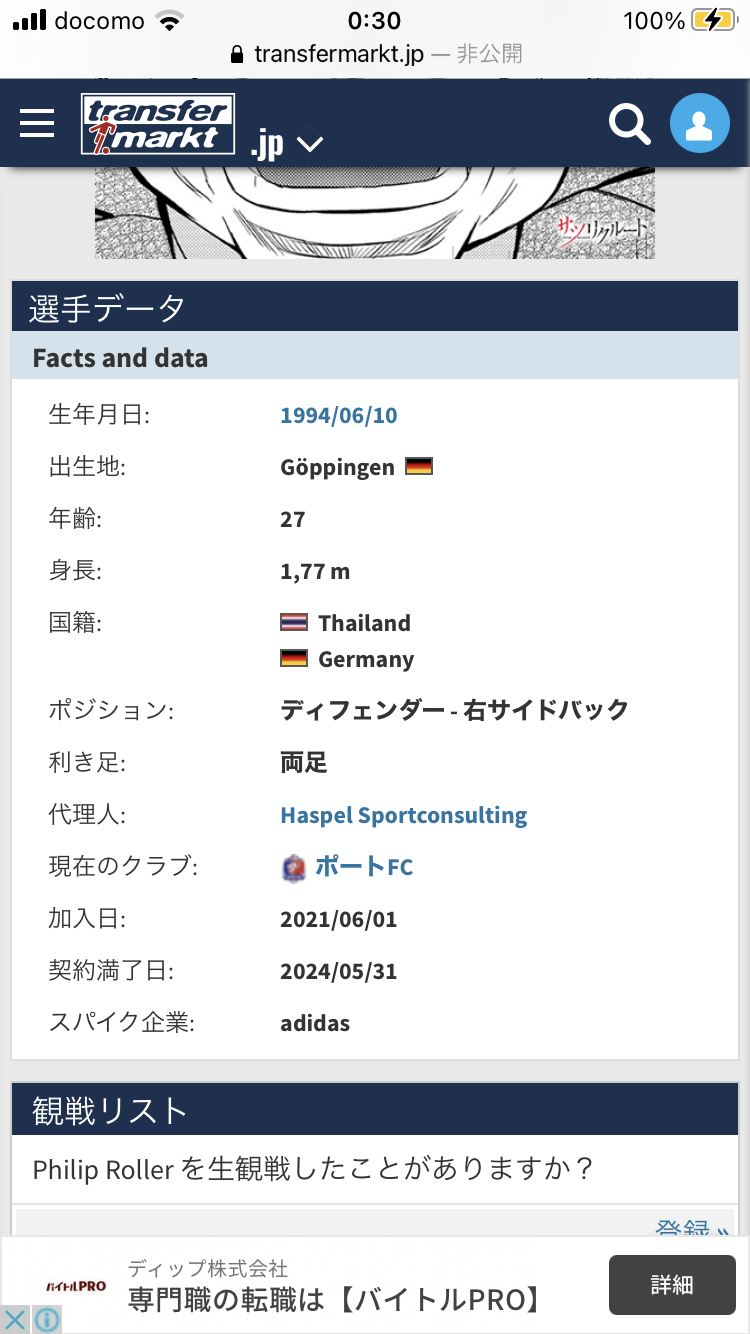Open Haspel Sportconsulting agent link

click(403, 815)
